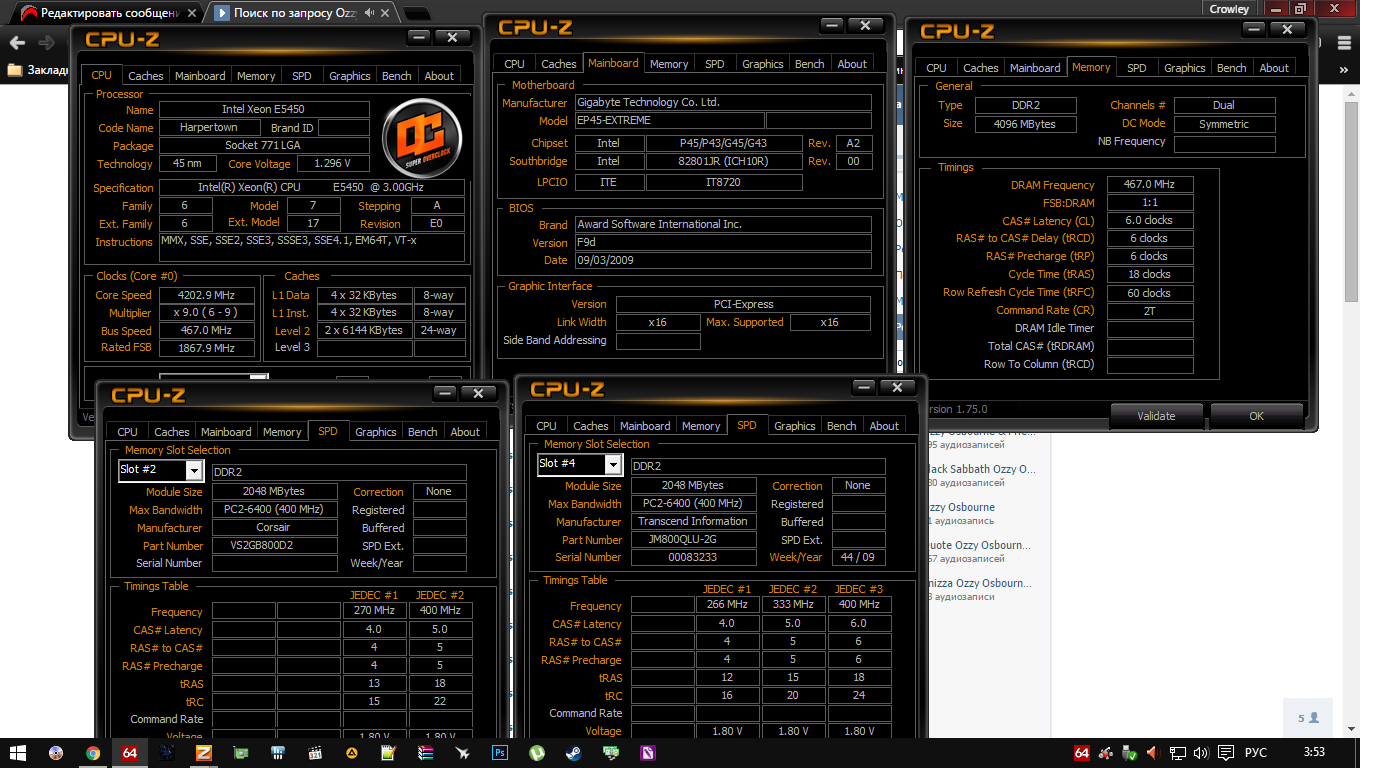Click the browser page vertical scrollbar
Screen dimensions: 1400x768
pyautogui.click(x=1351, y=200)
